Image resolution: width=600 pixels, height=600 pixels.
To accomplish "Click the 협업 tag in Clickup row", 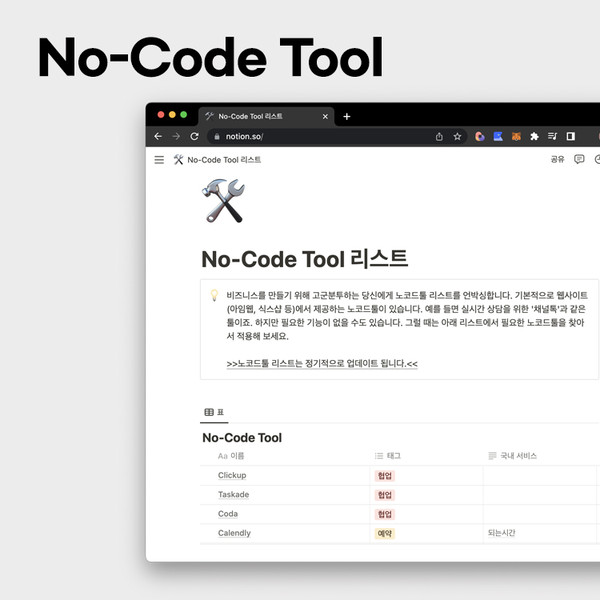I will tap(385, 476).
